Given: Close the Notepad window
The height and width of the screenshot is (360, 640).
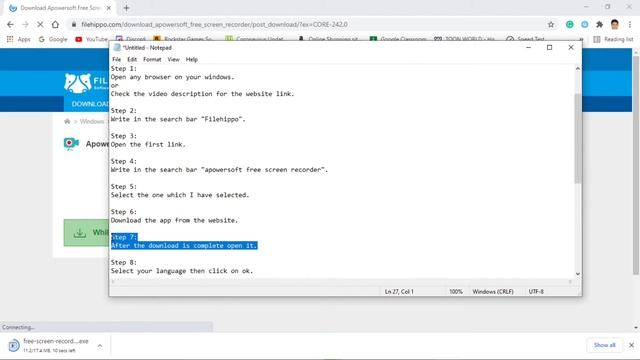Looking at the screenshot, I should pyautogui.click(x=571, y=47).
